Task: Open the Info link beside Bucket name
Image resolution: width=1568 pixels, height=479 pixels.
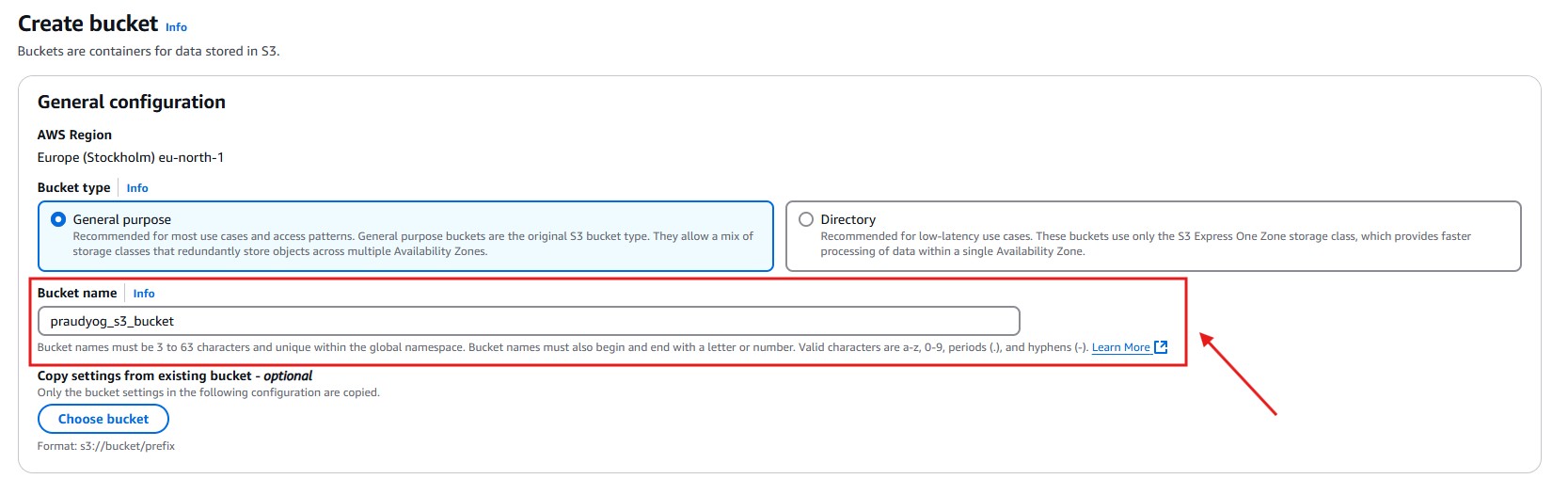Action: [144, 294]
